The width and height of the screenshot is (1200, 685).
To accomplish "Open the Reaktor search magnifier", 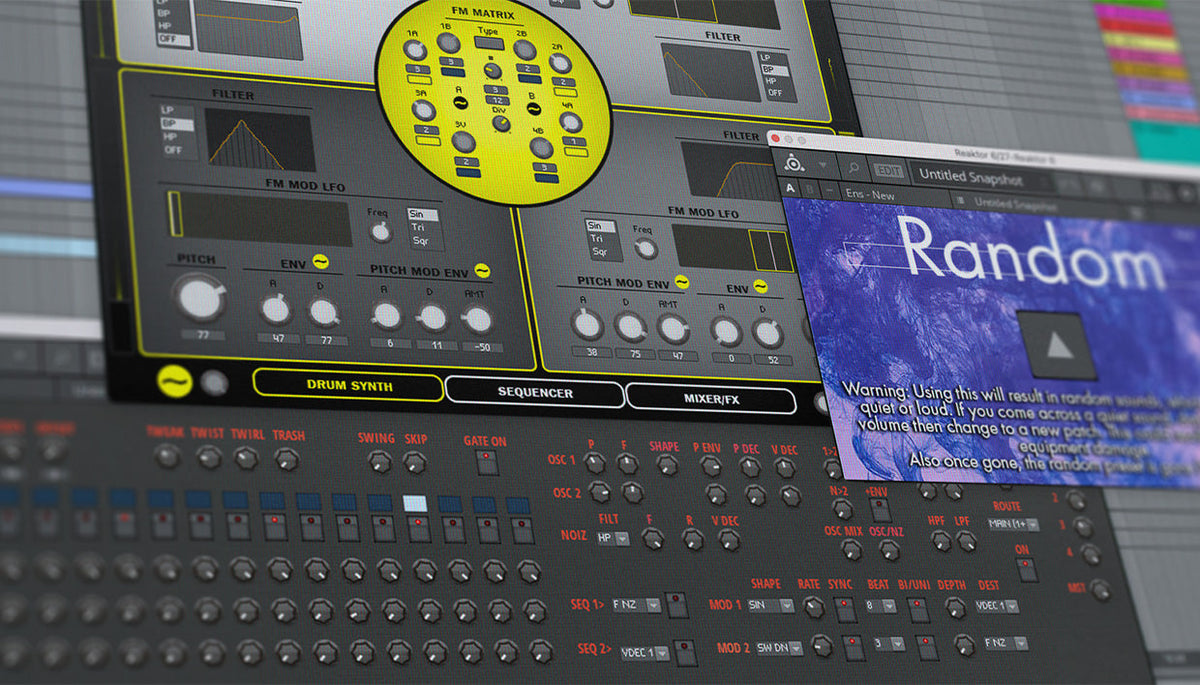I will tap(854, 169).
